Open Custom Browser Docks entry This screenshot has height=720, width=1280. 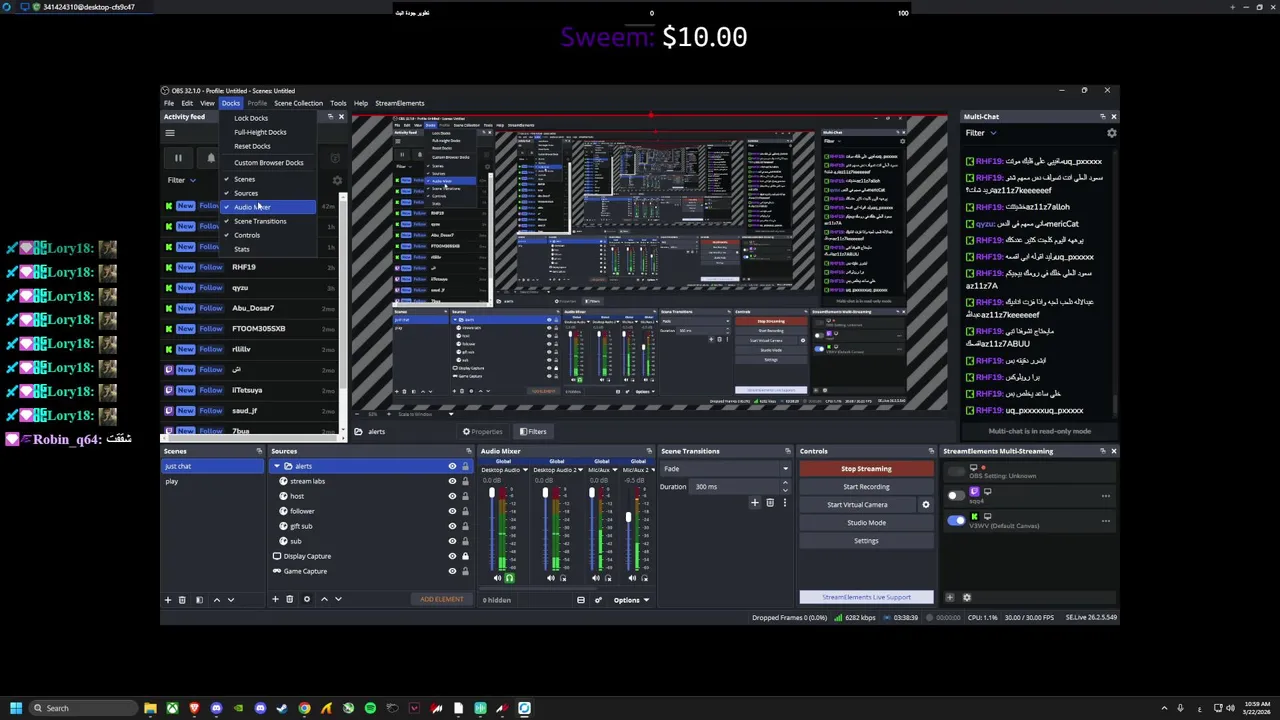[x=269, y=163]
